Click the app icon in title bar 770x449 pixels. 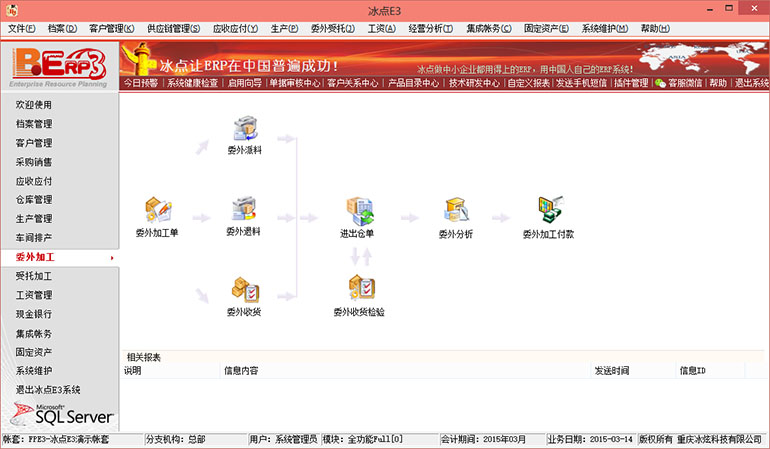(x=12, y=10)
